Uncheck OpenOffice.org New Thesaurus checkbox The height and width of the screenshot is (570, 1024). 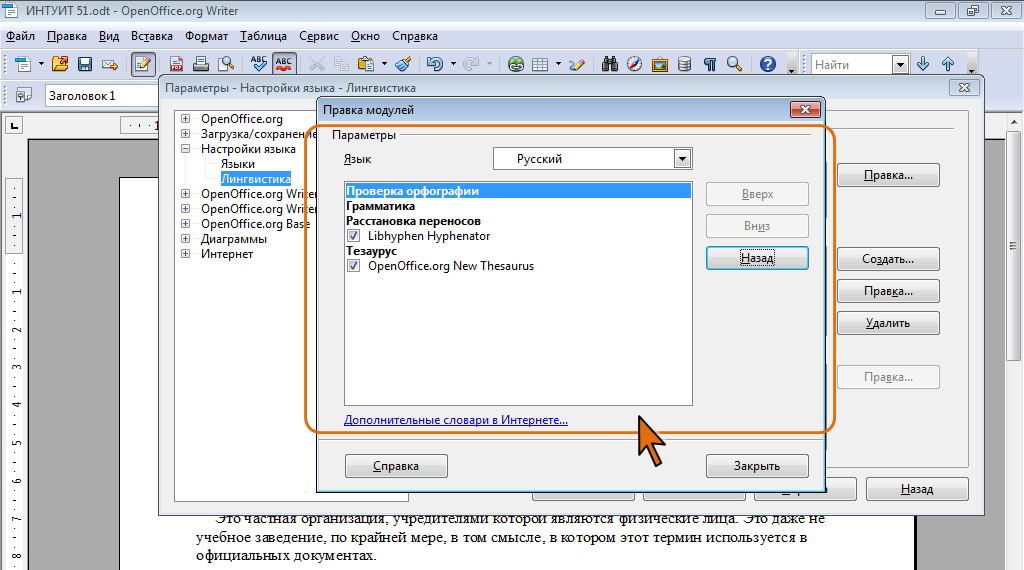pyautogui.click(x=354, y=266)
